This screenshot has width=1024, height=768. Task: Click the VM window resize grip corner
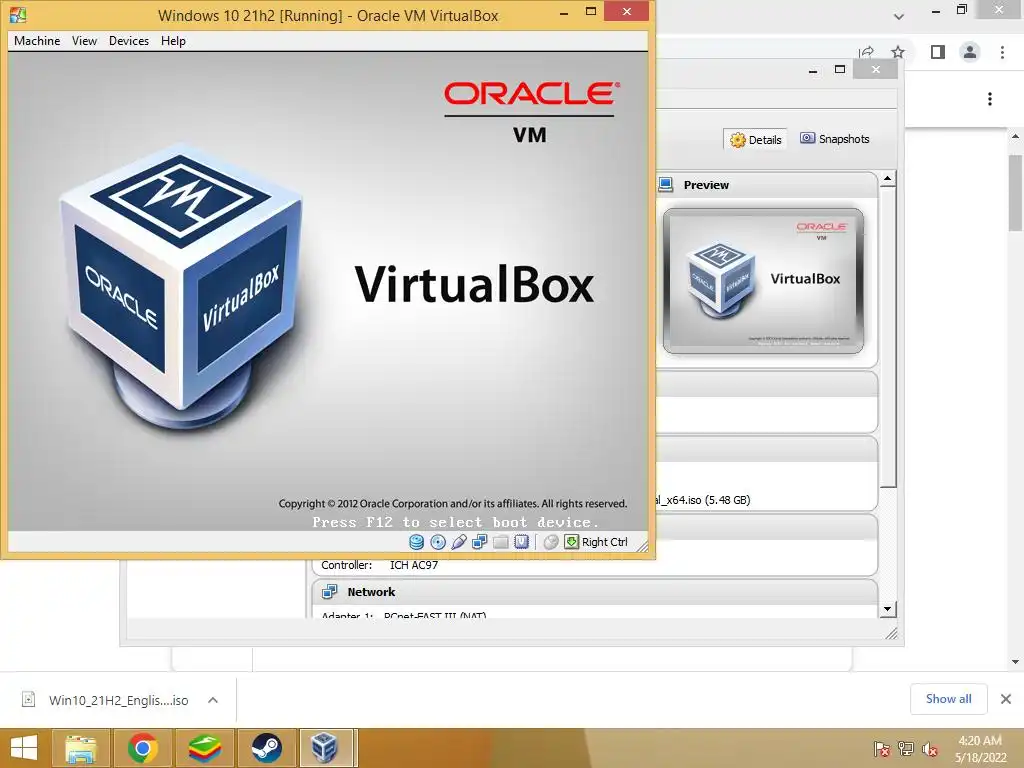tap(643, 547)
